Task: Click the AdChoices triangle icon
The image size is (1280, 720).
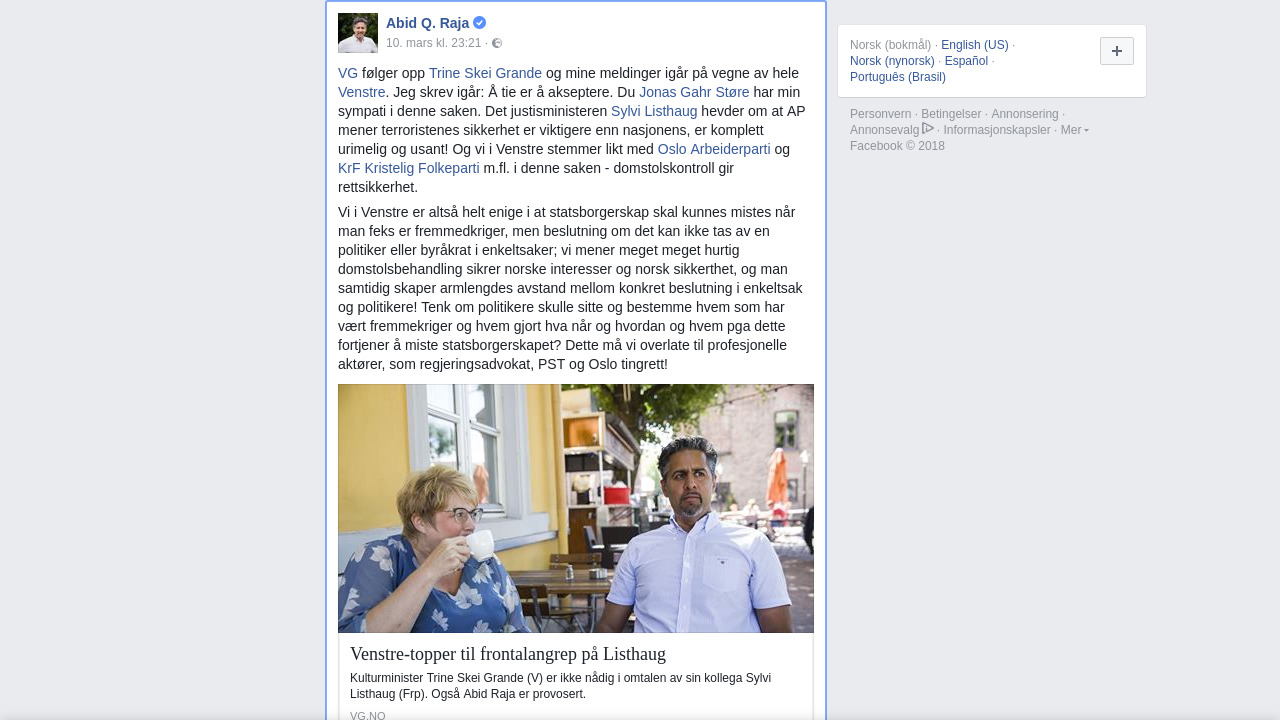Action: 928,128
